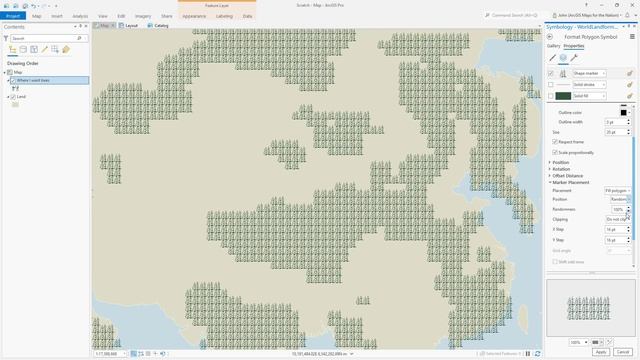Open the Solid fill type dropdown
This screenshot has height=360, width=640.
(589, 96)
